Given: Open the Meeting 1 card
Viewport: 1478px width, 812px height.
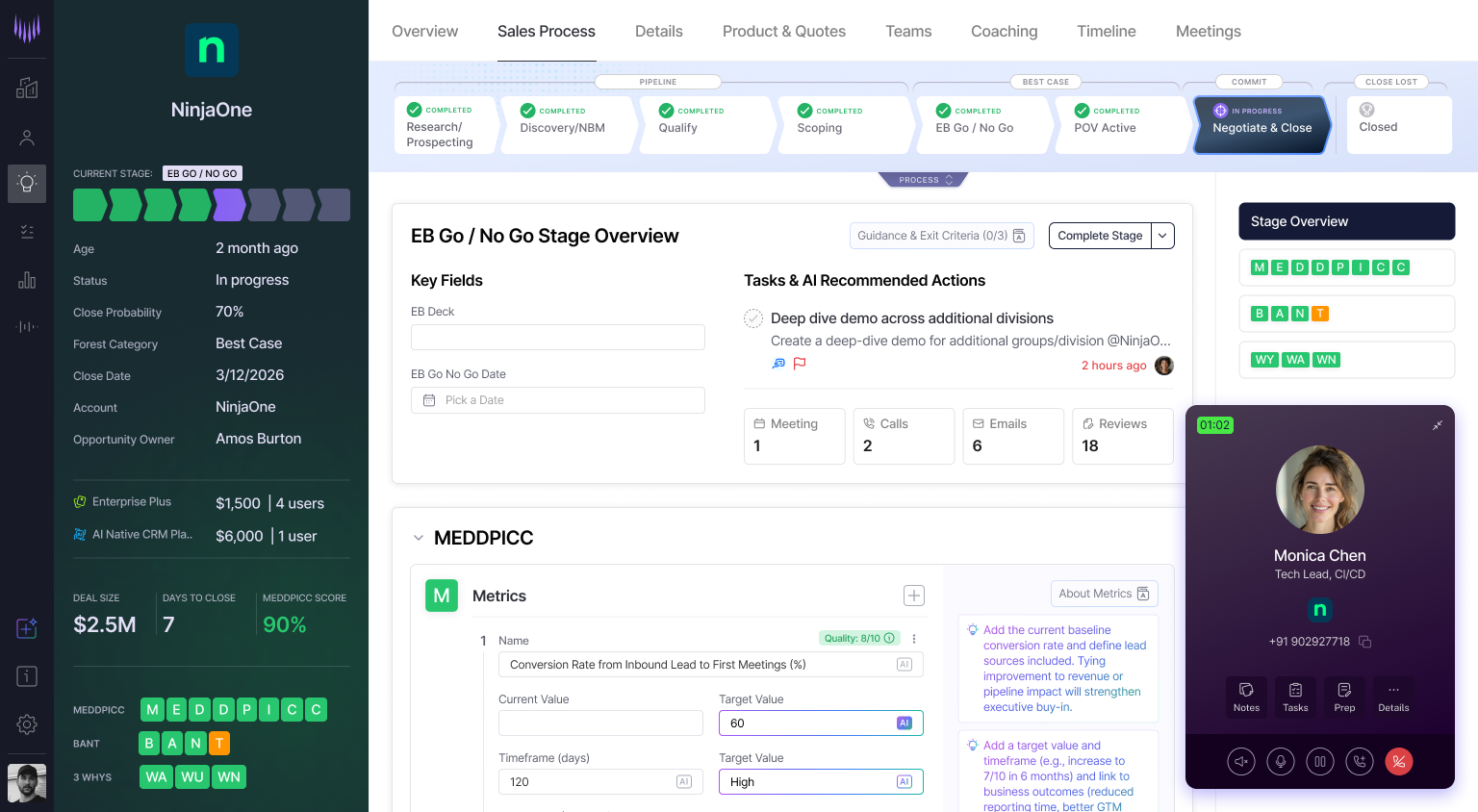Looking at the screenshot, I should (x=794, y=436).
